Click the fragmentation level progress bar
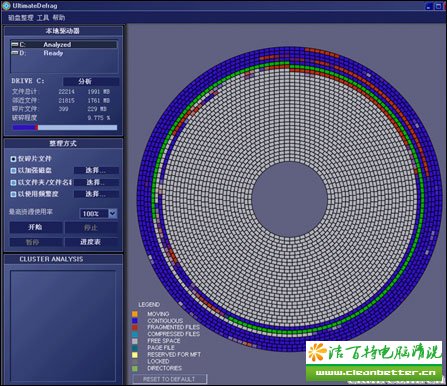 click(x=65, y=127)
